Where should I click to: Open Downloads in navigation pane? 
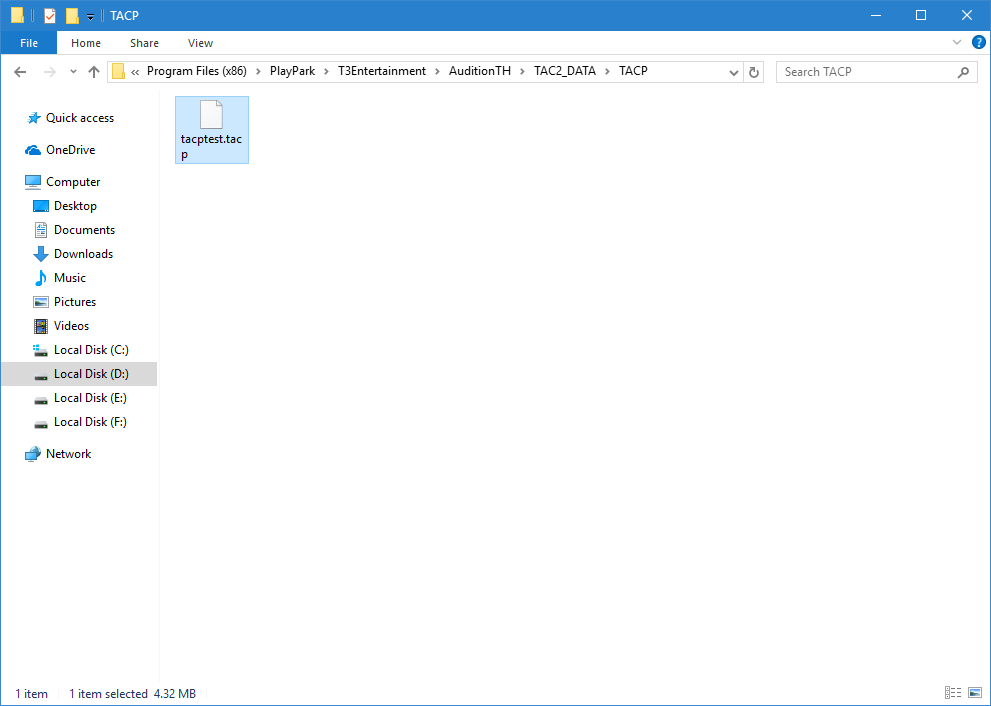(83, 254)
